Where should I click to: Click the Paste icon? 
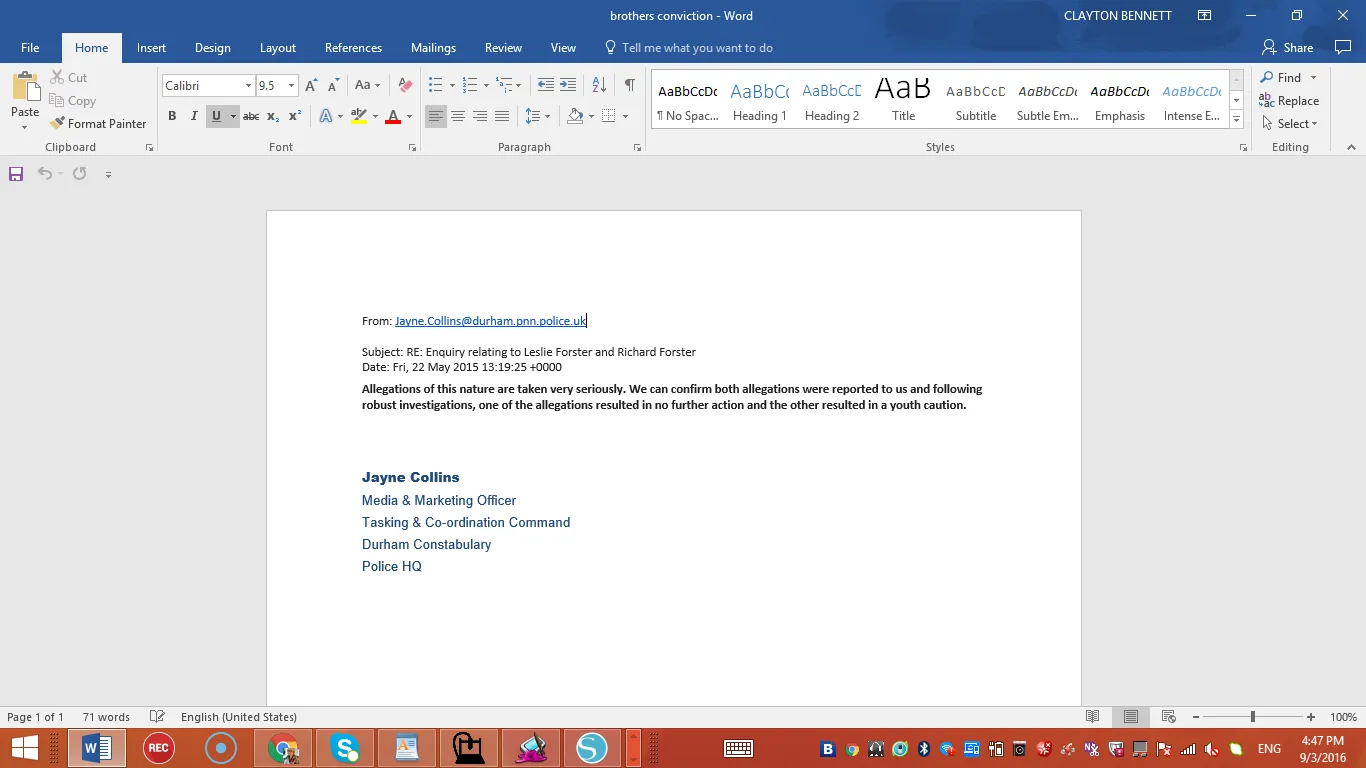25,86
